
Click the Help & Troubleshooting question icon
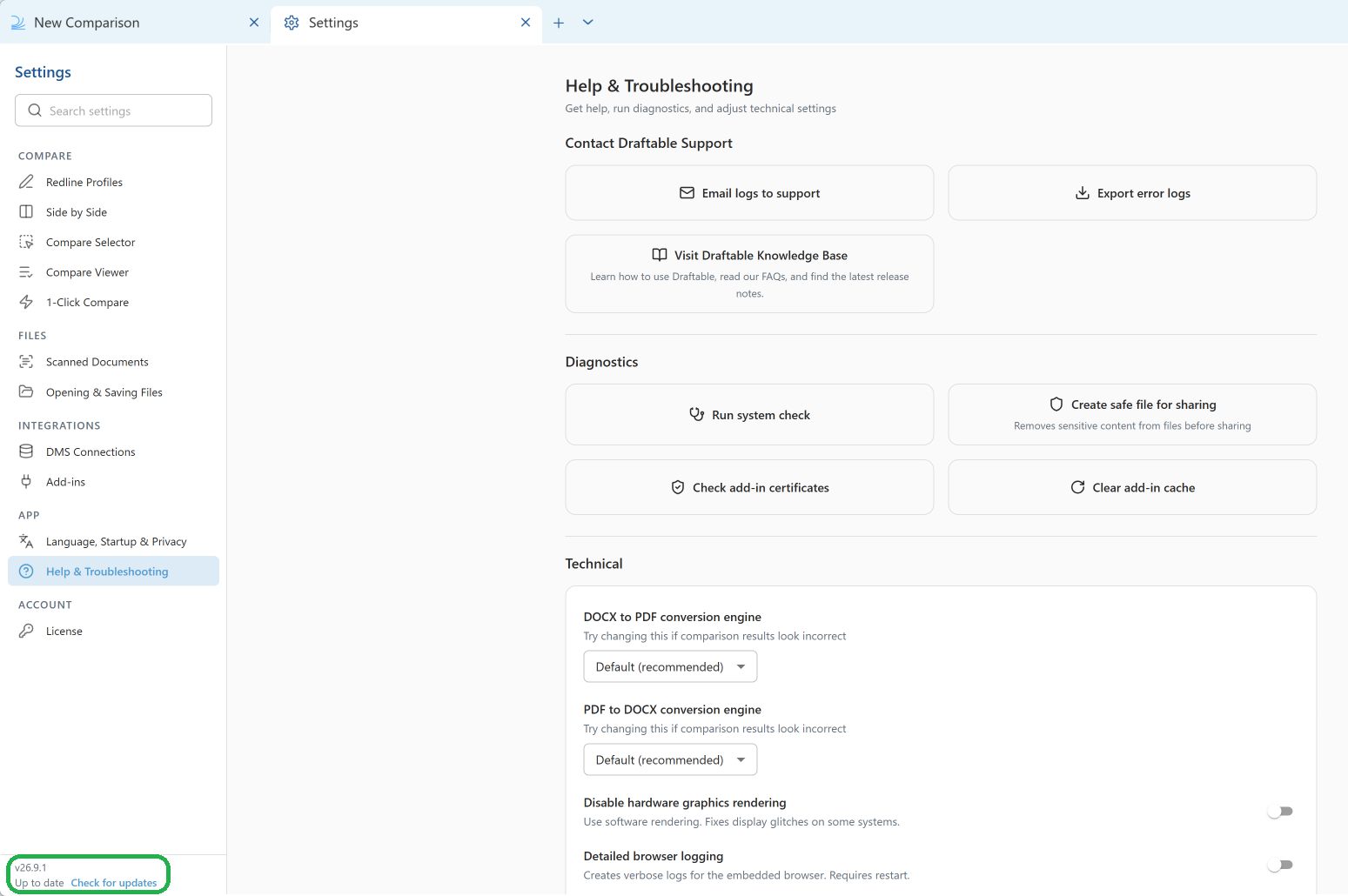[x=26, y=572]
